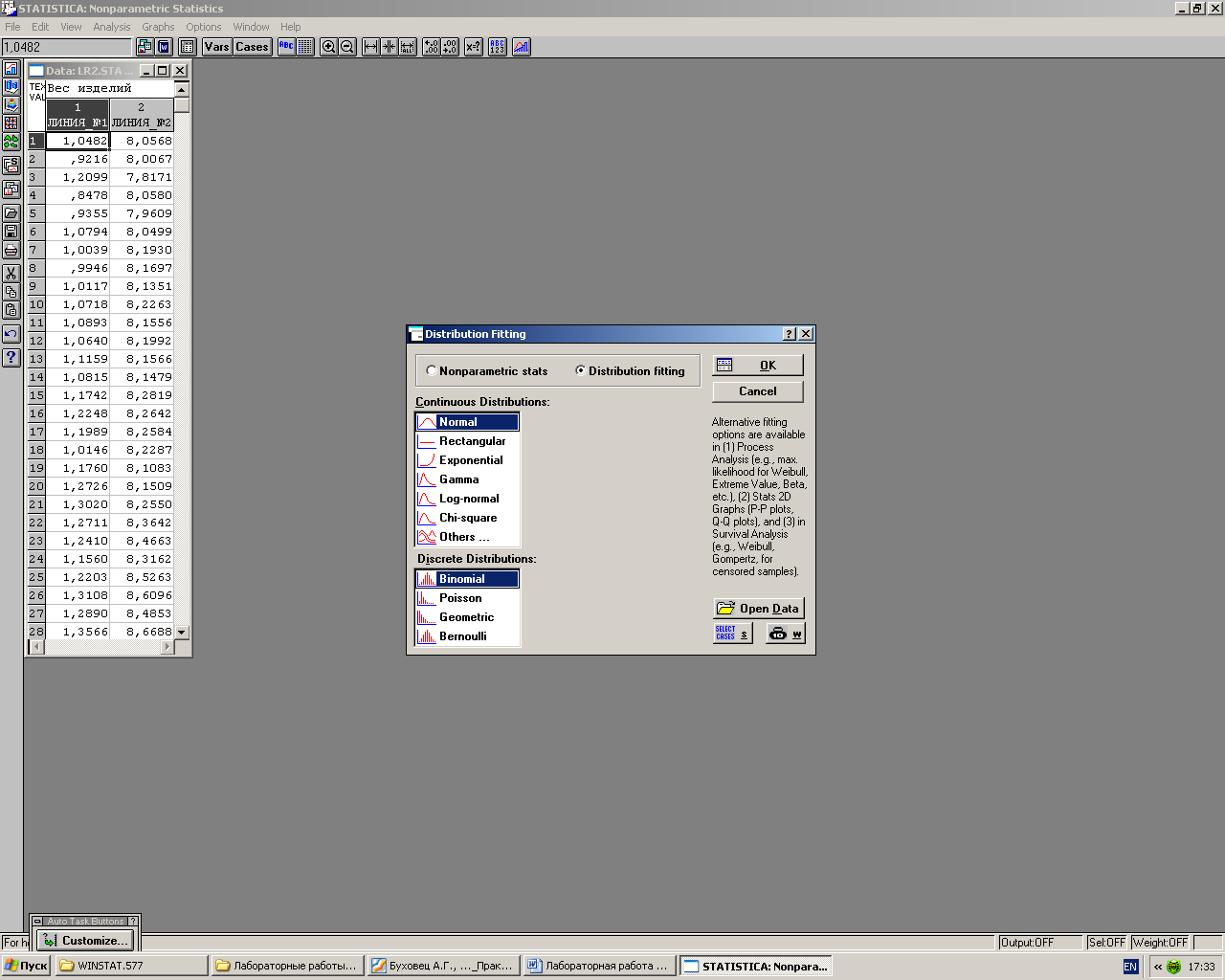Click Zoom-in magnifier toolbar icon
Image resolution: width=1225 pixels, height=980 pixels.
(x=328, y=47)
